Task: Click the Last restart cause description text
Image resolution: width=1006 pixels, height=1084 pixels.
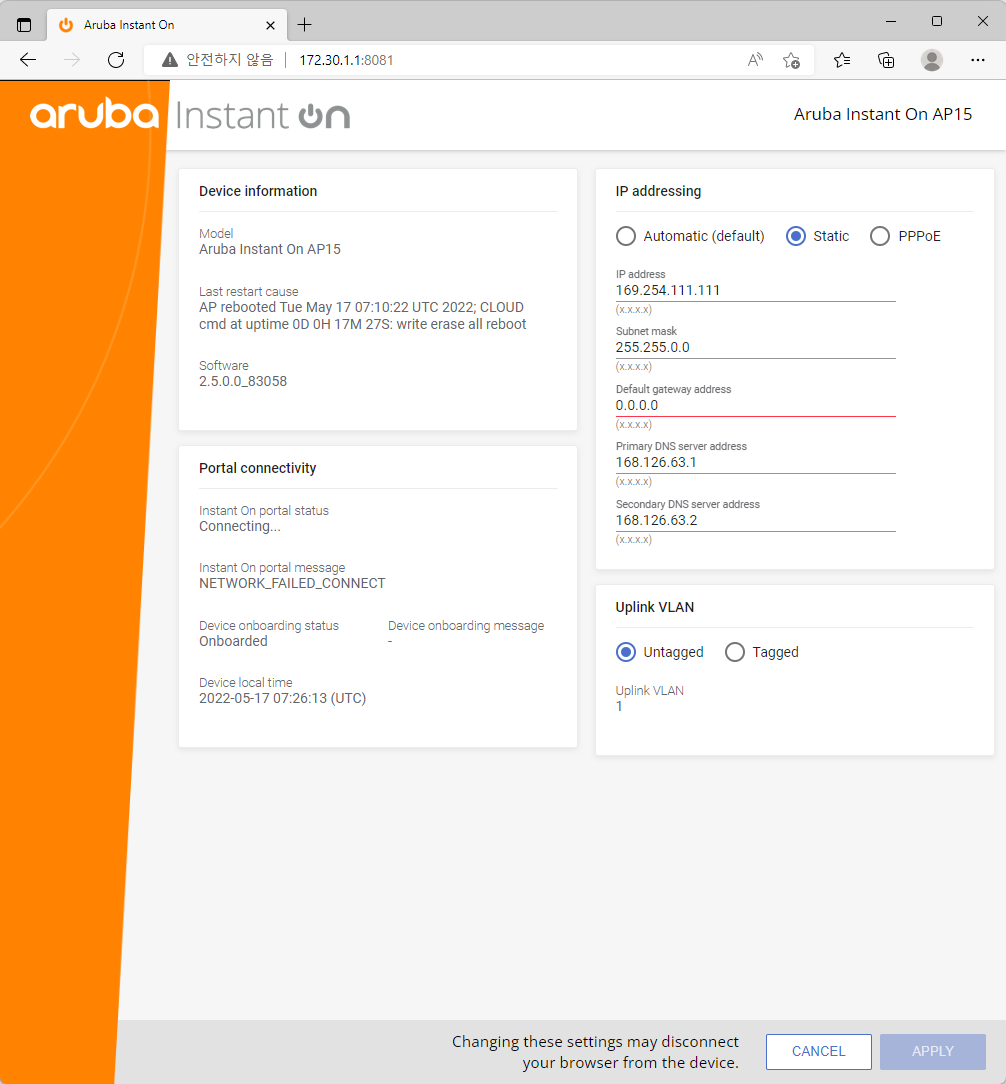Action: [x=362, y=316]
